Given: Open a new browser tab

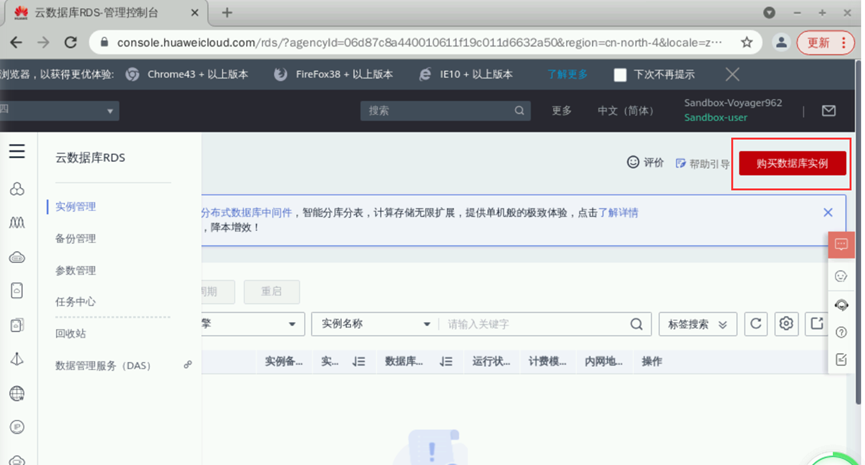Looking at the screenshot, I should [227, 13].
